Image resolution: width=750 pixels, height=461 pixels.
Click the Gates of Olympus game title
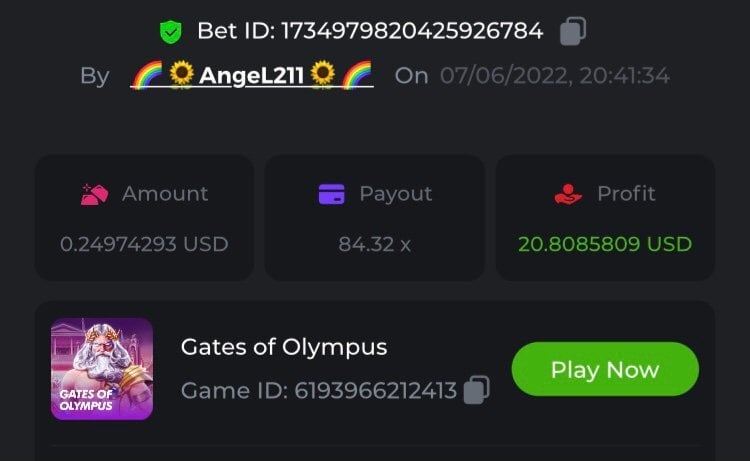[284, 347]
